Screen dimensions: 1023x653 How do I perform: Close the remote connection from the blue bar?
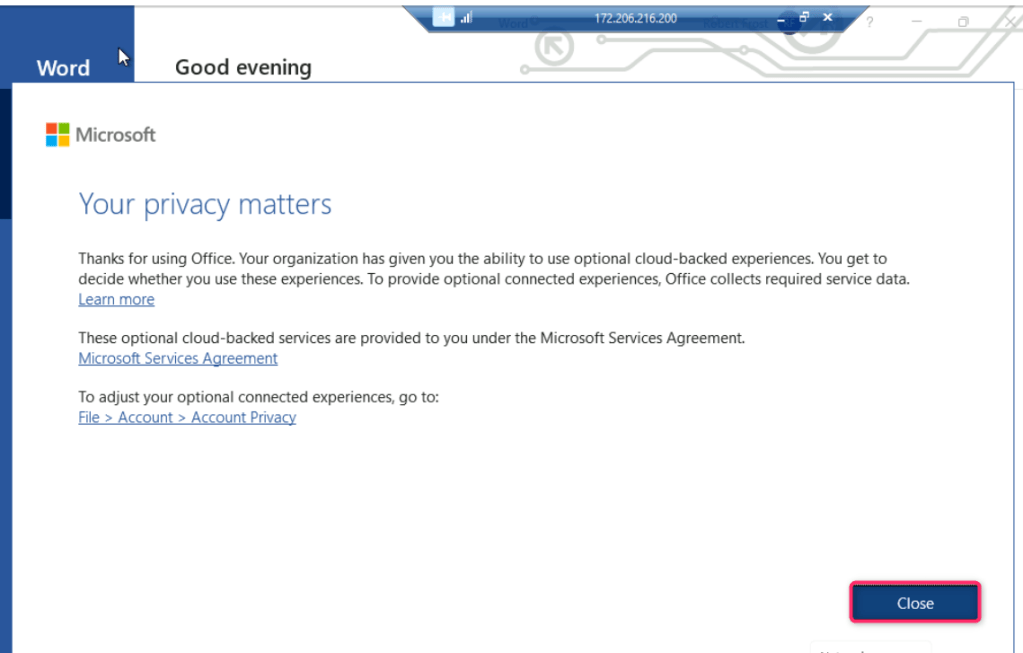[x=827, y=18]
